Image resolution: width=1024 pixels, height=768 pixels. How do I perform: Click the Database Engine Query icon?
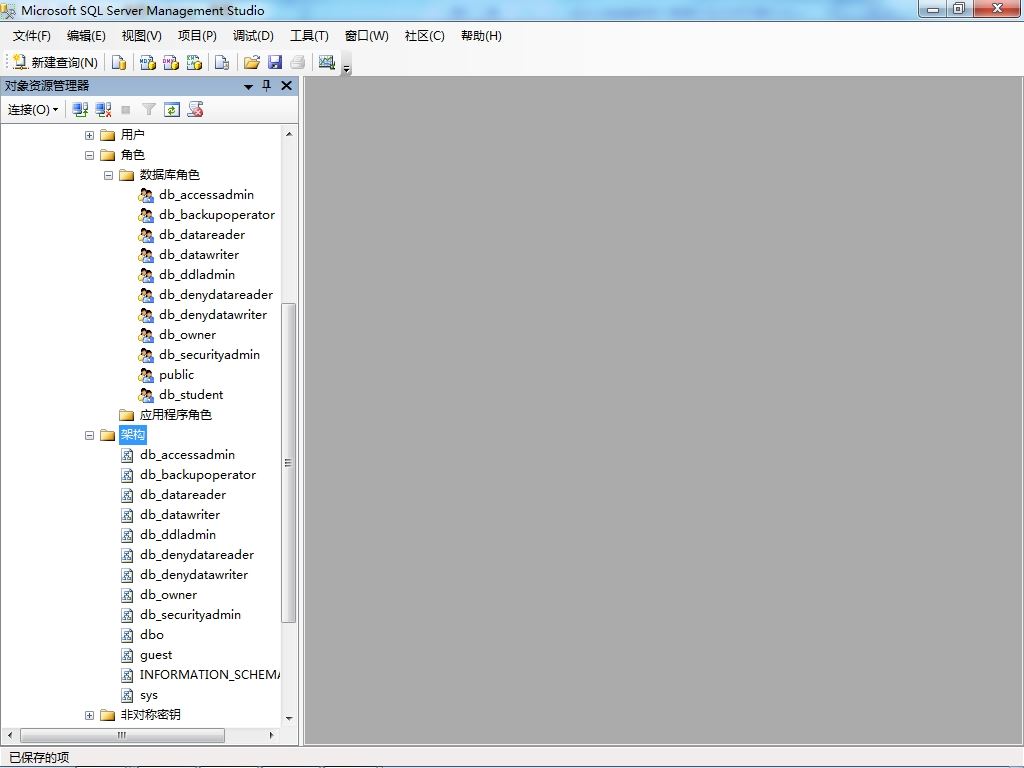point(119,62)
